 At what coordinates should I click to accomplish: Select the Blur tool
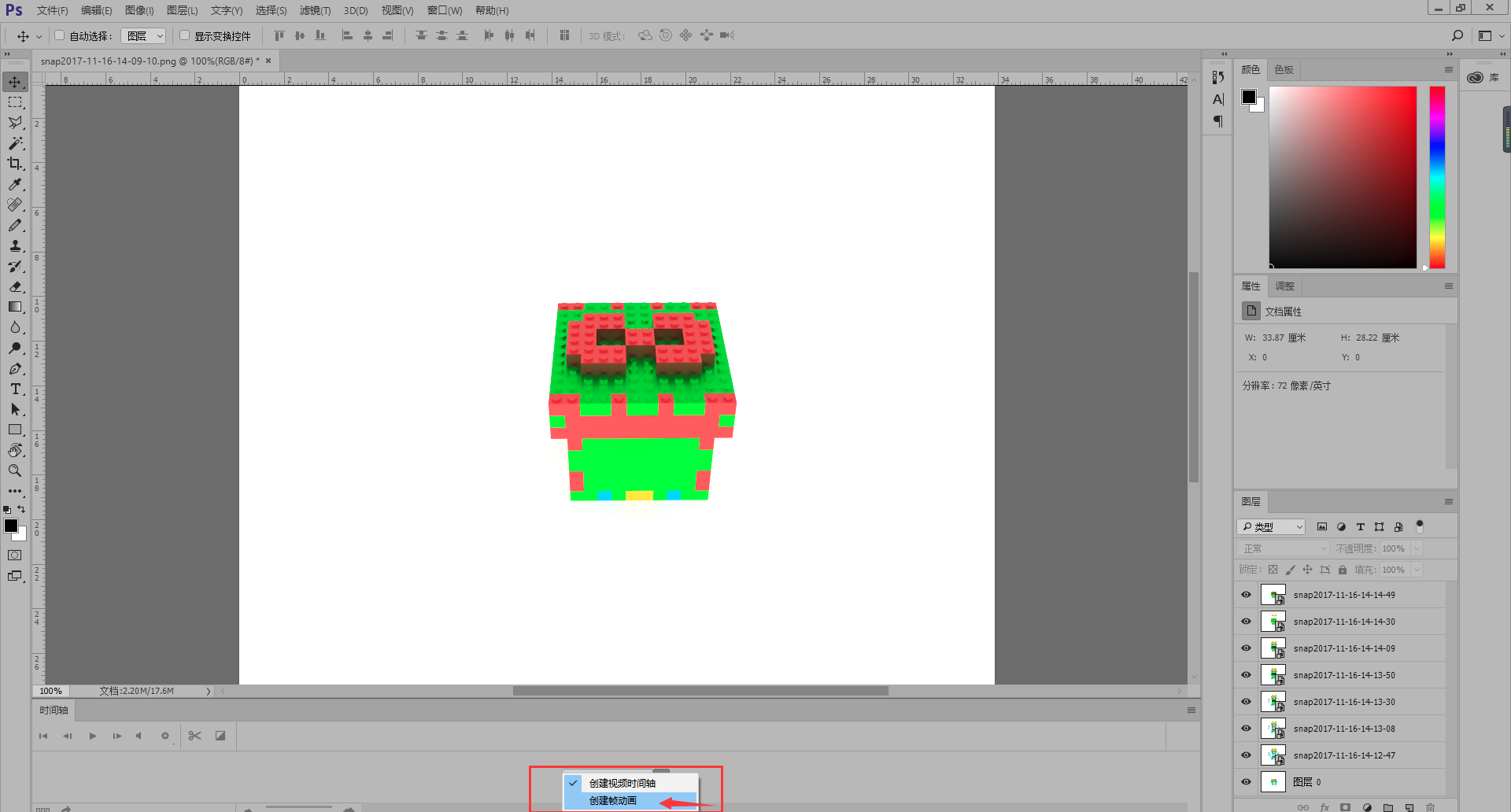tap(15, 327)
